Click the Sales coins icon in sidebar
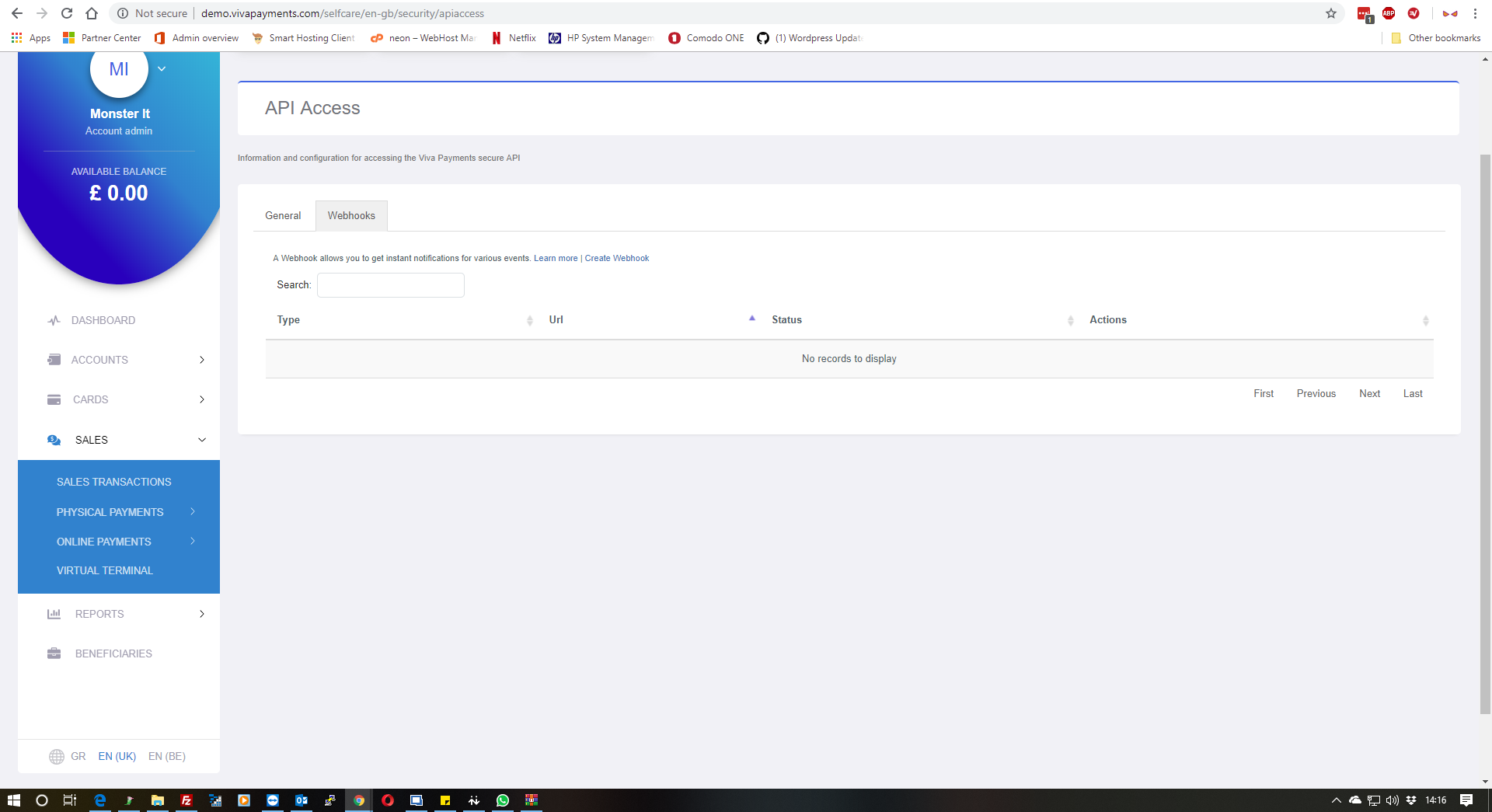This screenshot has width=1492, height=812. [x=53, y=439]
